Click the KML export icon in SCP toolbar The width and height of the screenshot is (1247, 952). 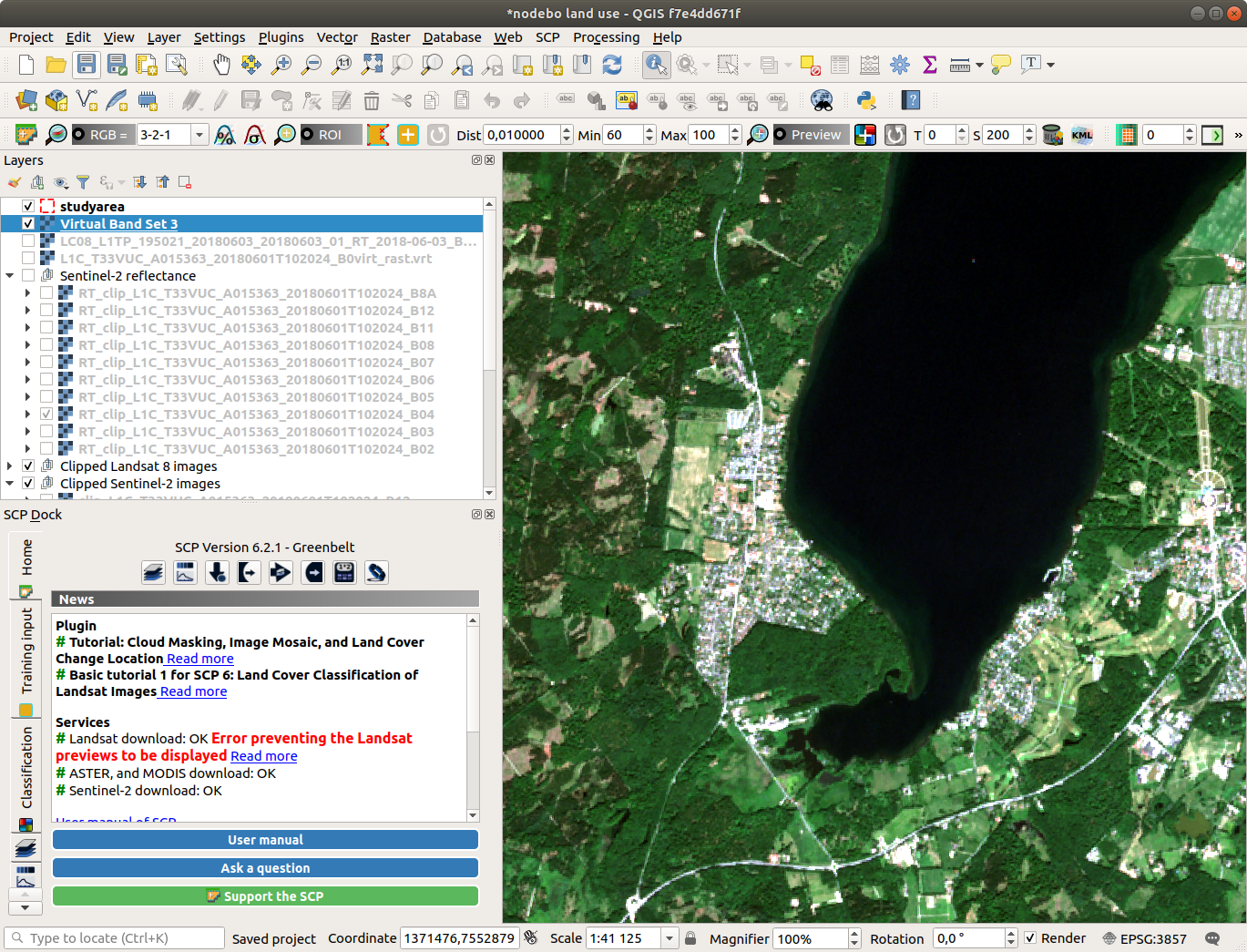coord(1081,135)
